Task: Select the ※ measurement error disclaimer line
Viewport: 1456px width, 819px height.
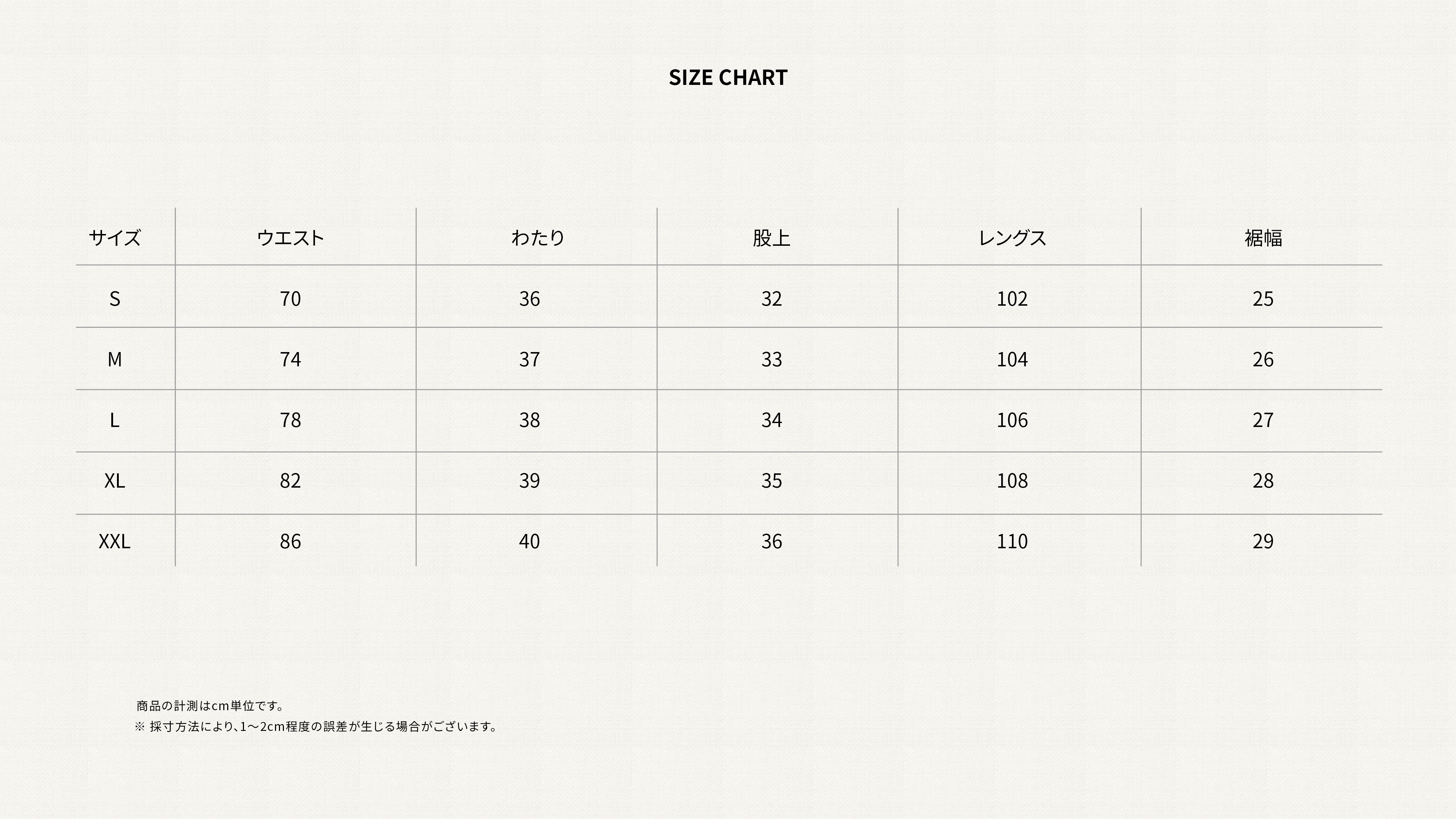Action: pos(315,727)
